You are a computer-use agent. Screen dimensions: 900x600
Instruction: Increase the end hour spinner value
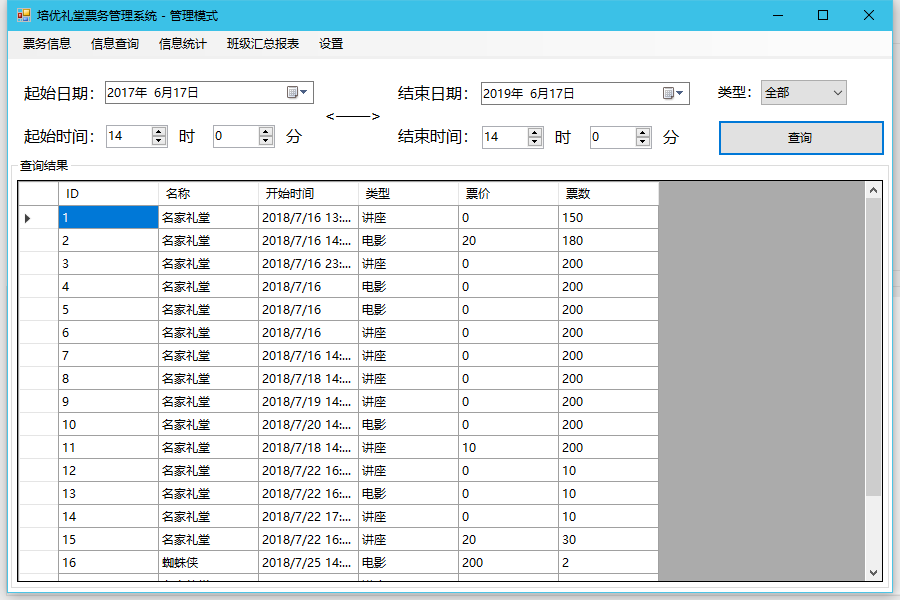(535, 132)
